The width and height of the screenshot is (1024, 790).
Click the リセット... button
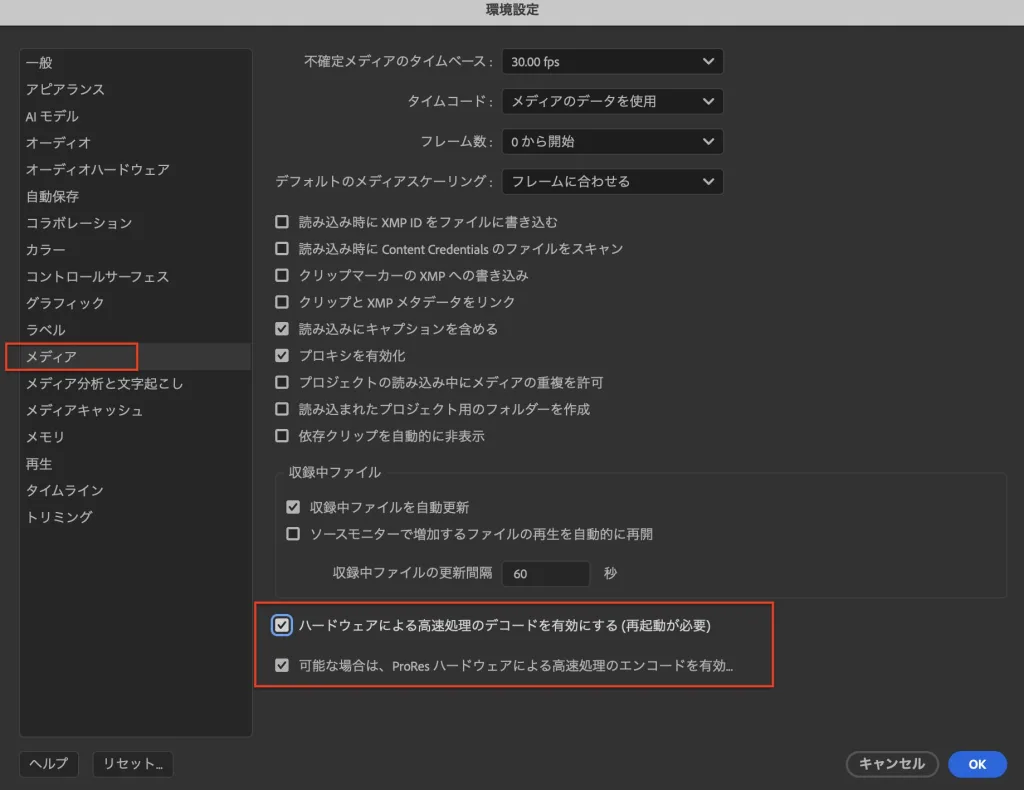point(133,764)
